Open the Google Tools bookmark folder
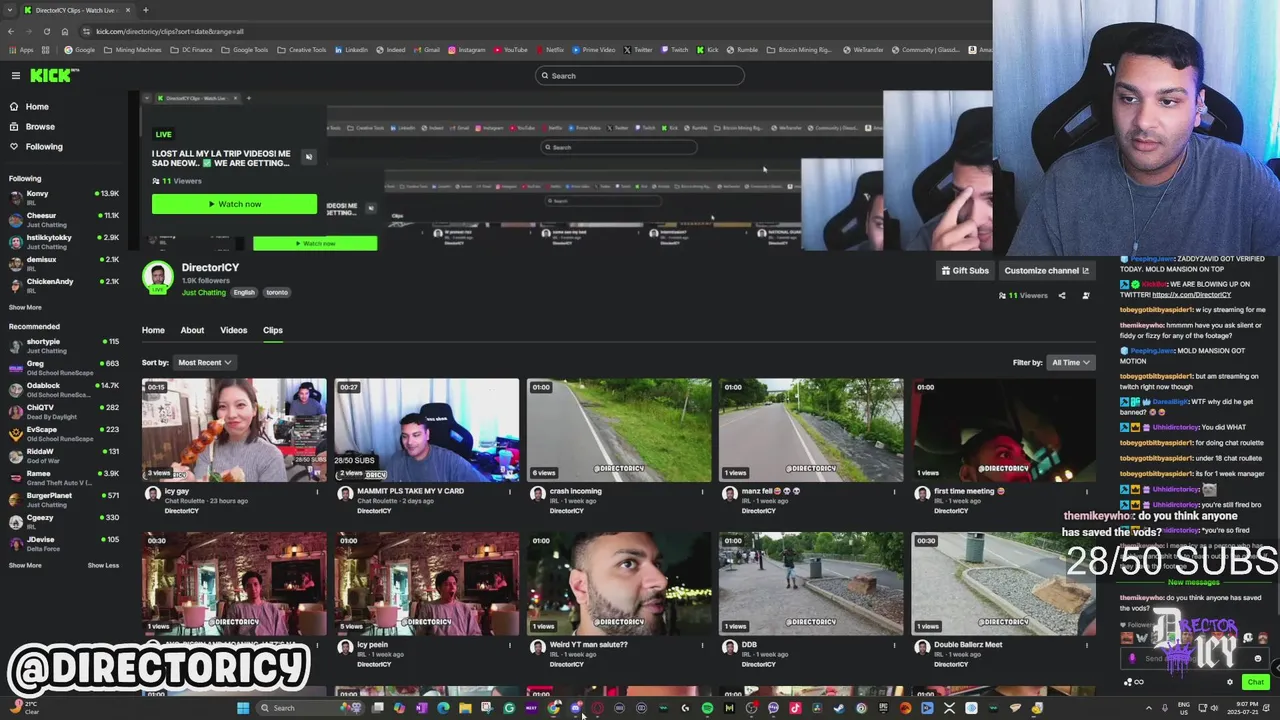The height and width of the screenshot is (720, 1280). click(x=245, y=50)
